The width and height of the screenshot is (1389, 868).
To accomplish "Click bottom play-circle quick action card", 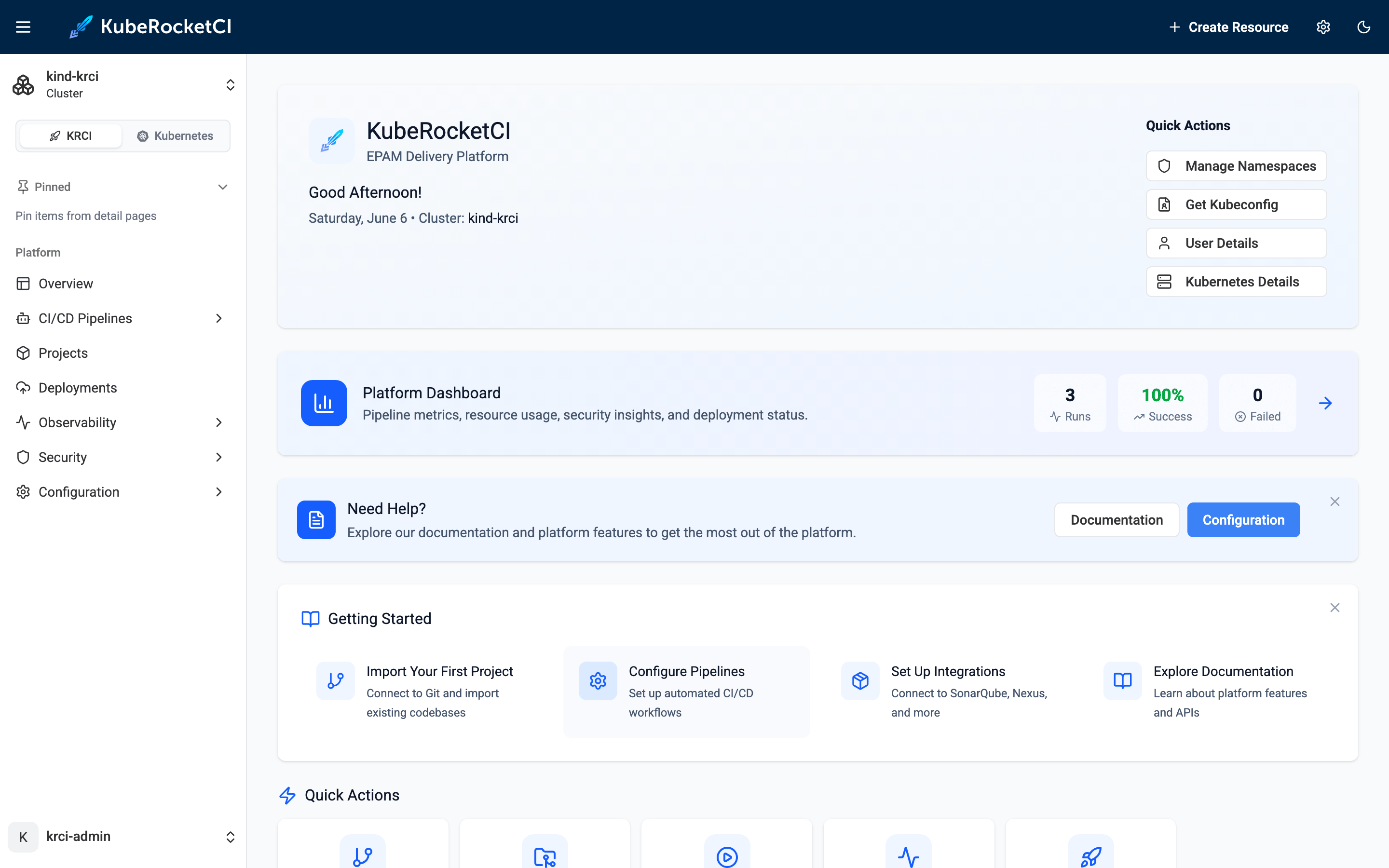I will (727, 844).
